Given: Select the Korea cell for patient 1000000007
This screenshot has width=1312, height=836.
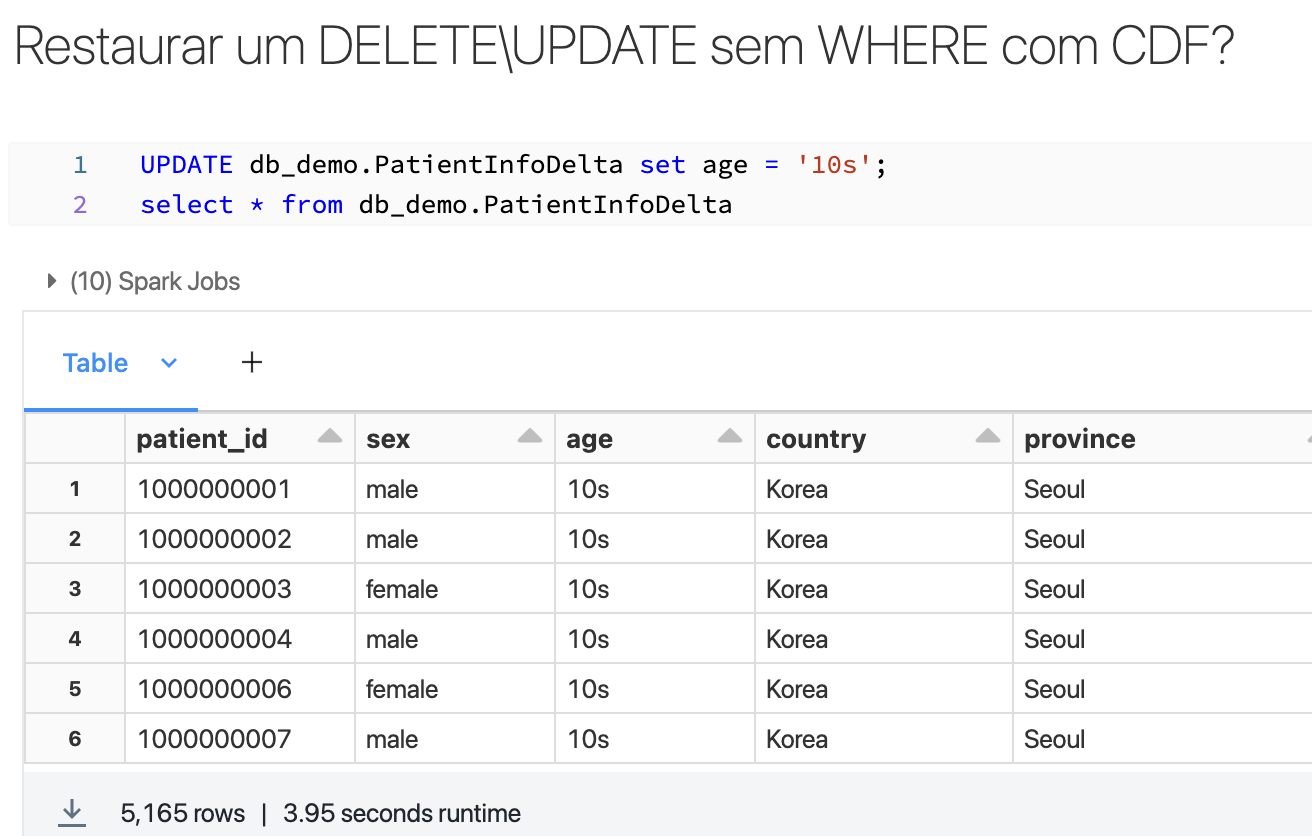Looking at the screenshot, I should [884, 739].
